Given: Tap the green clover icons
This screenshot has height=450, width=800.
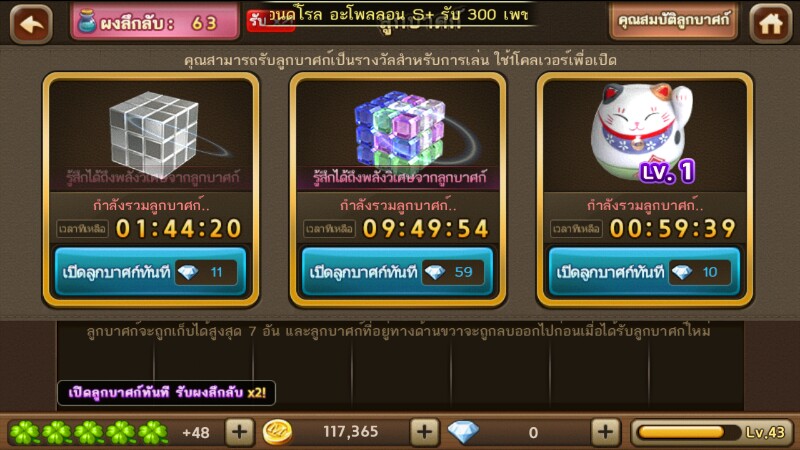Looking at the screenshot, I should [89, 433].
